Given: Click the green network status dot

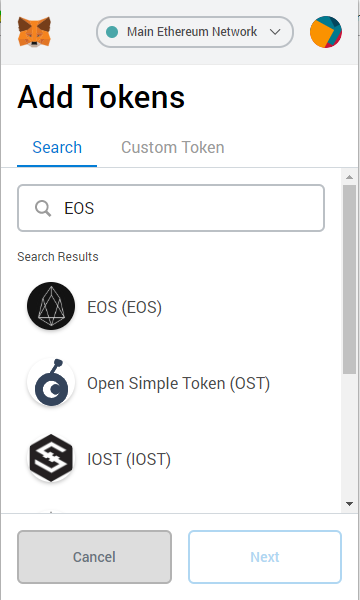Looking at the screenshot, I should 112,32.
